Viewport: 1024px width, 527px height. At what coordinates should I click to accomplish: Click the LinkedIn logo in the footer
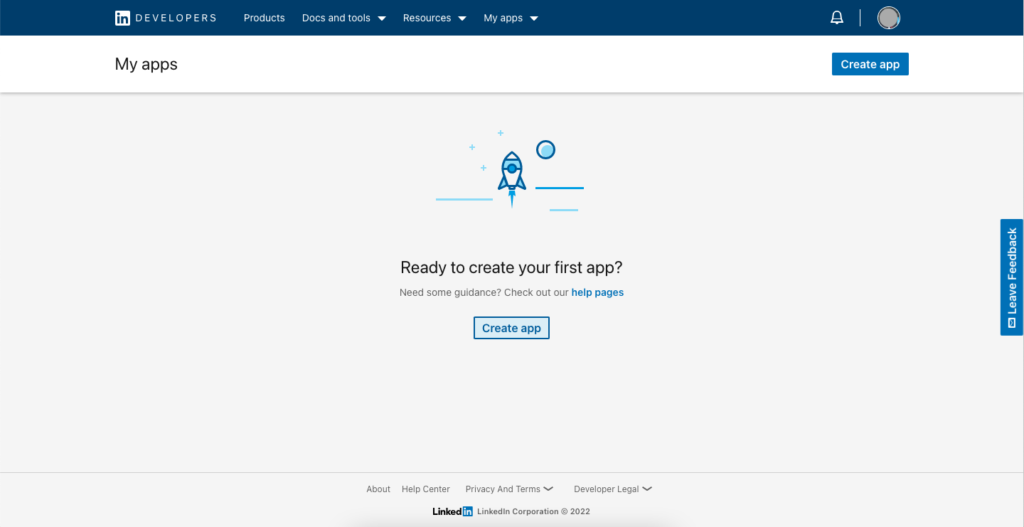(452, 511)
